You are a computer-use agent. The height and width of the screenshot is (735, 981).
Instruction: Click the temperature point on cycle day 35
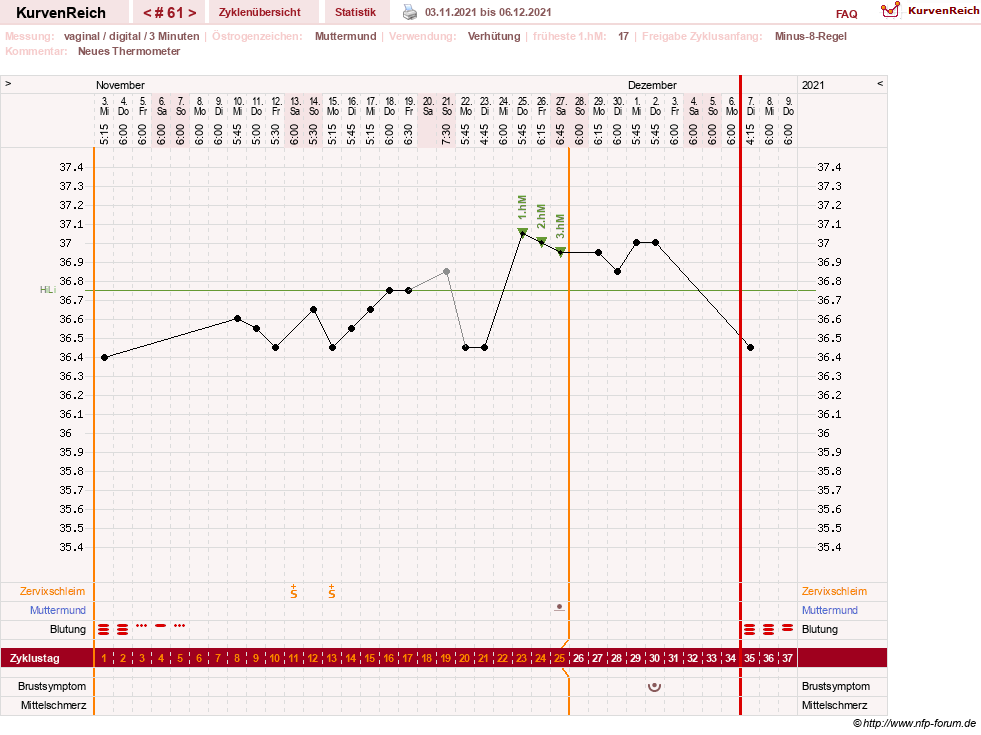click(x=750, y=347)
